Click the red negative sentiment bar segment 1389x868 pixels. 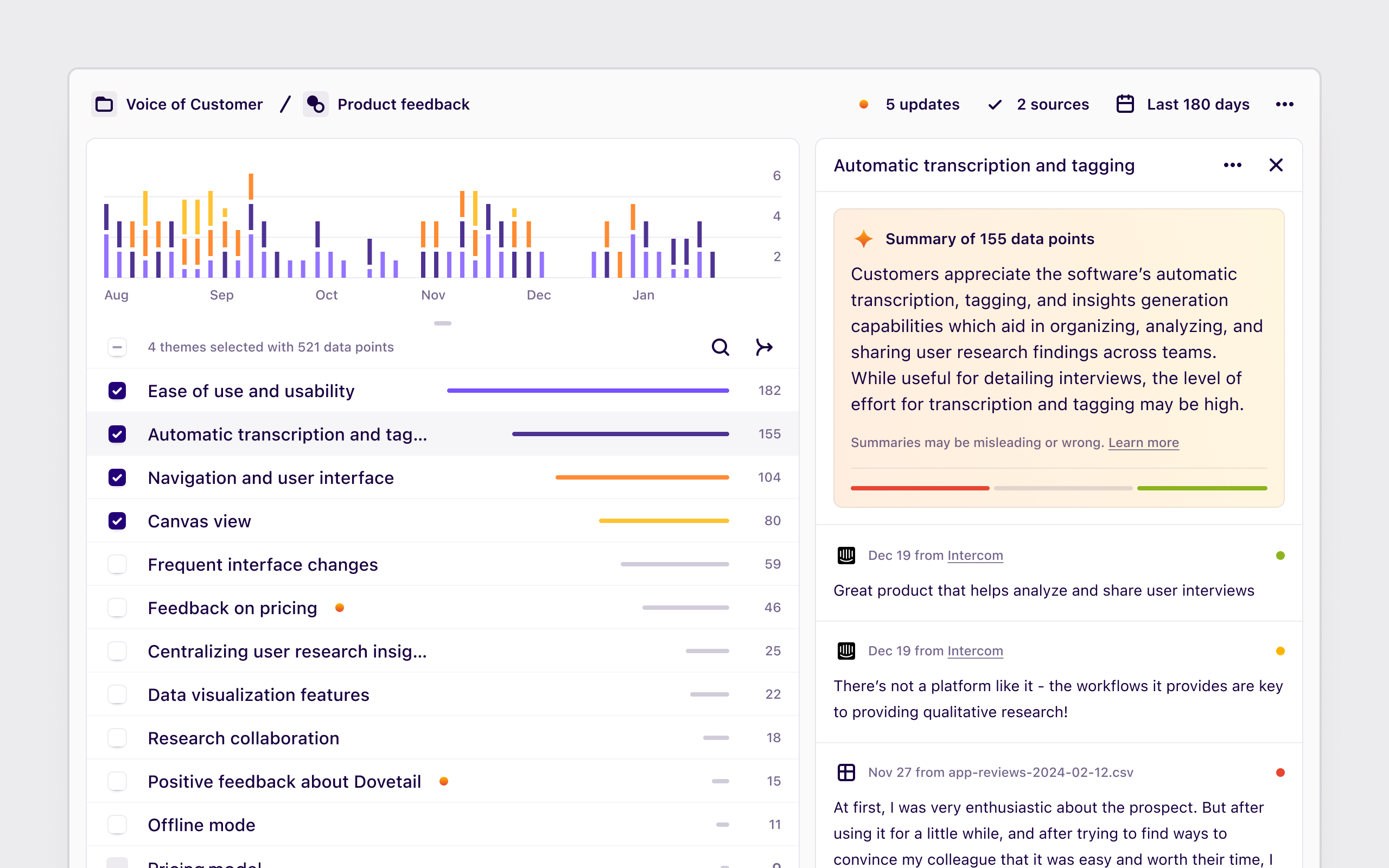[x=920, y=488]
